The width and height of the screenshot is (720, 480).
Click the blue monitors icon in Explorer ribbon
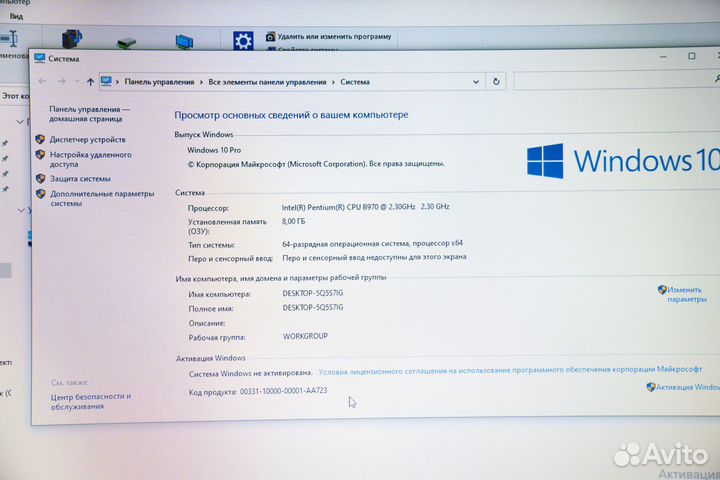pos(184,41)
